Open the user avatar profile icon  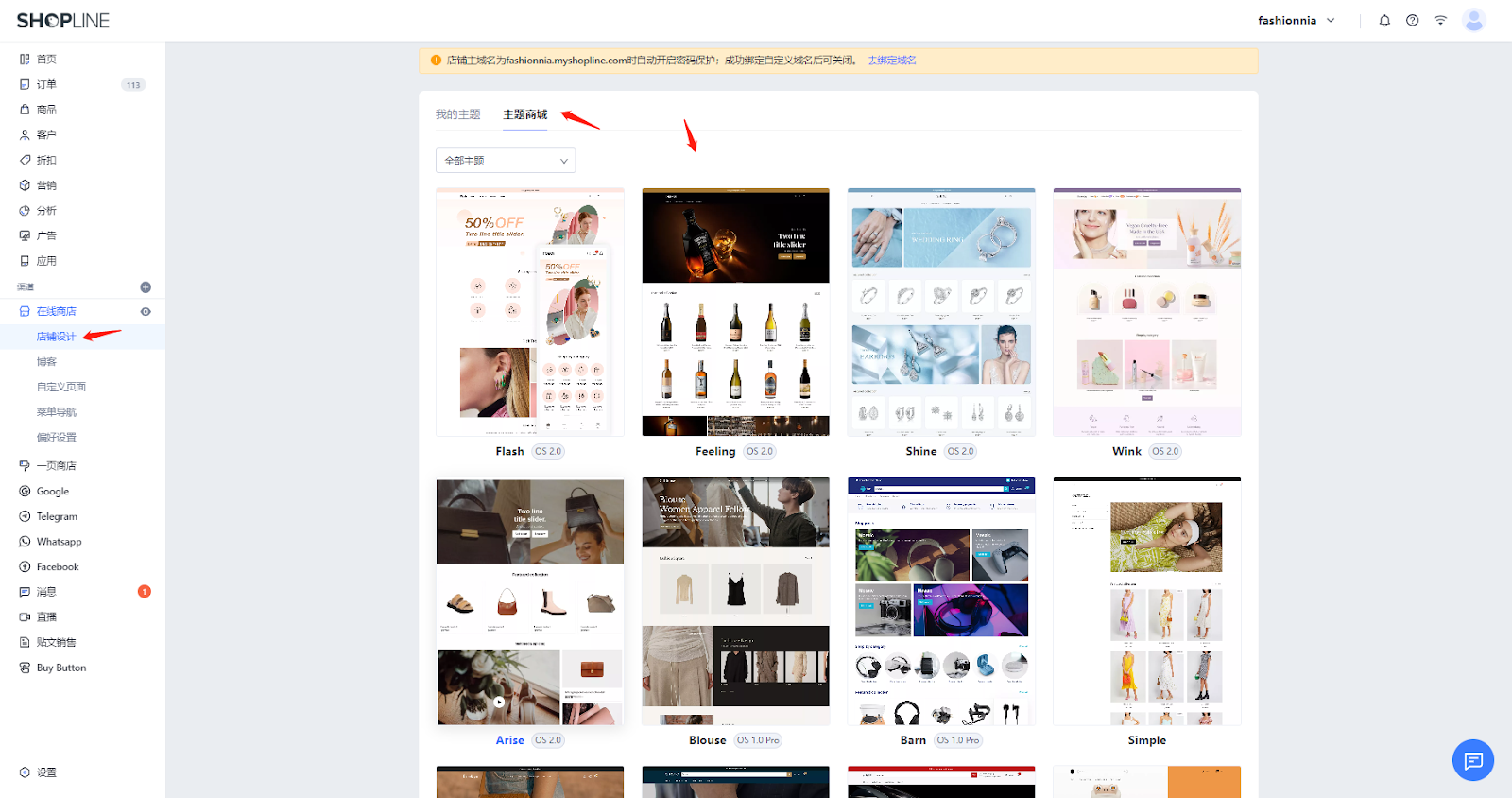tap(1473, 20)
